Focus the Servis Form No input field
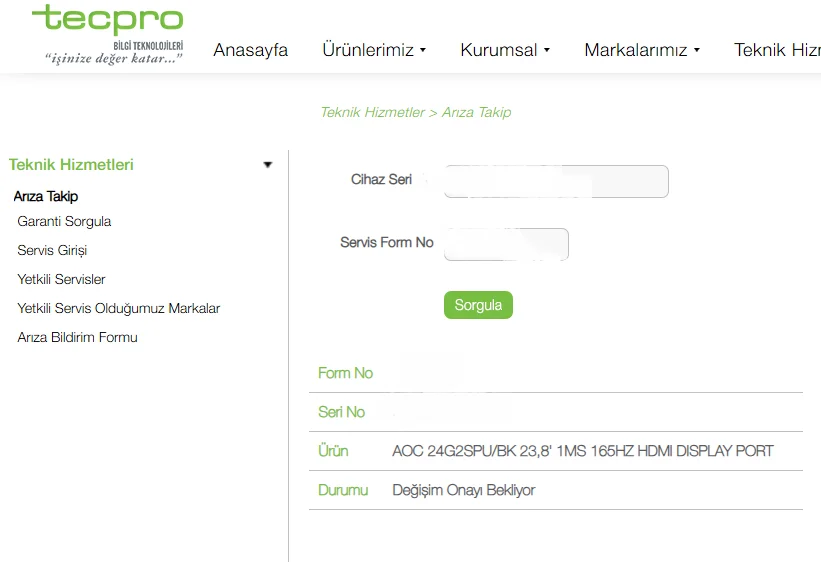The image size is (821, 562). (506, 244)
